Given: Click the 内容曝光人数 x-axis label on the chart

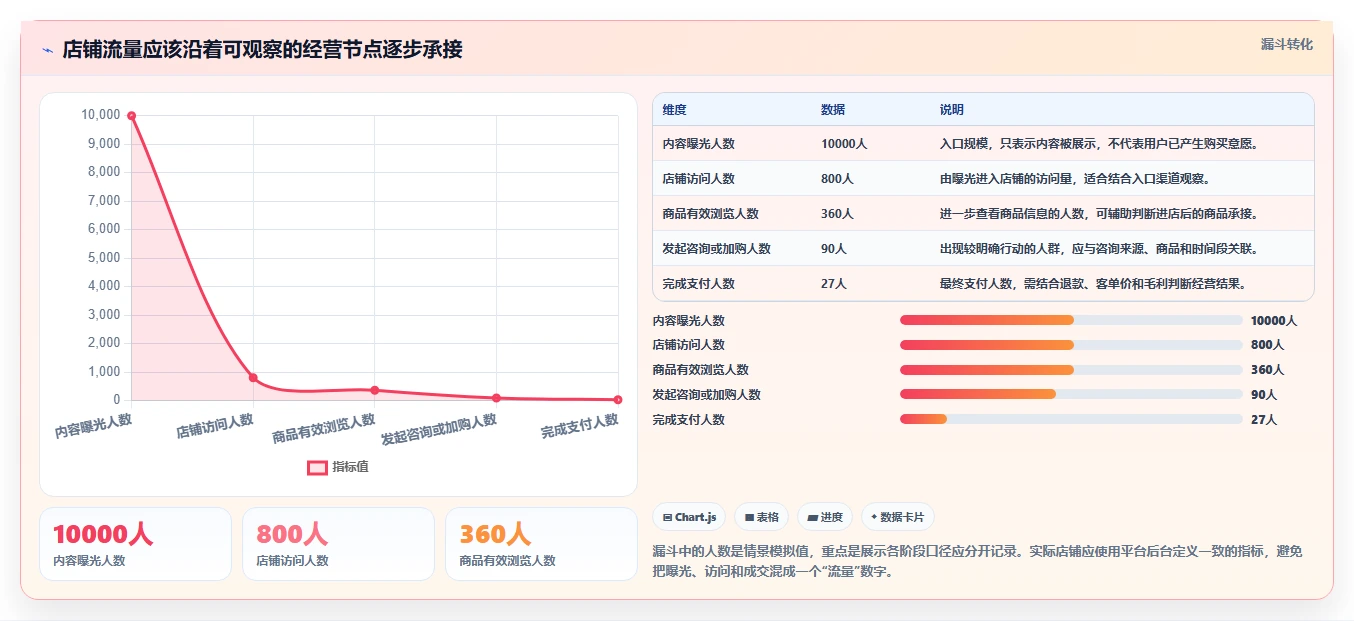Looking at the screenshot, I should click(93, 427).
